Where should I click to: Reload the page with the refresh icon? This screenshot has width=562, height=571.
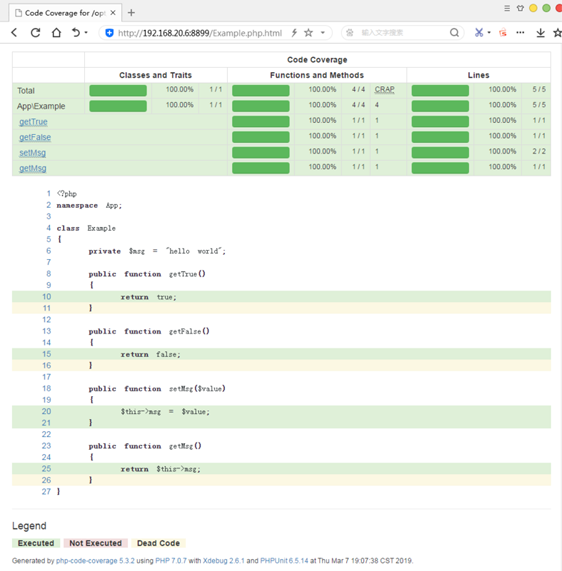[x=35, y=33]
